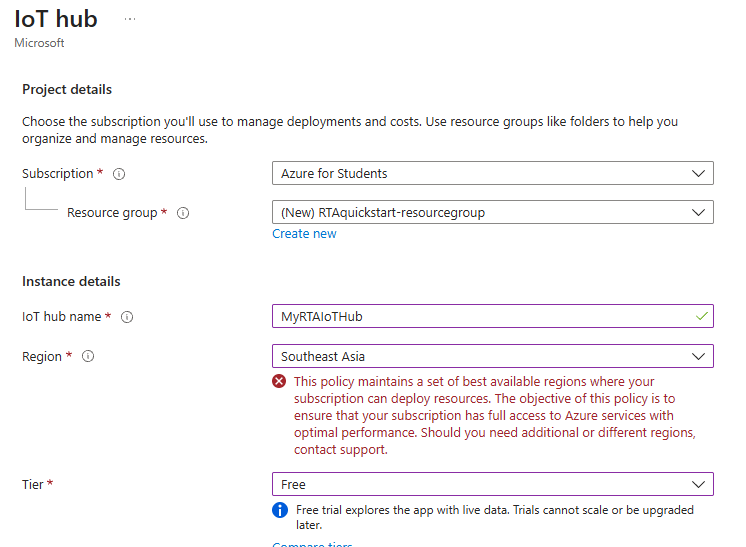Click the blue info icon under Tier

(x=280, y=510)
